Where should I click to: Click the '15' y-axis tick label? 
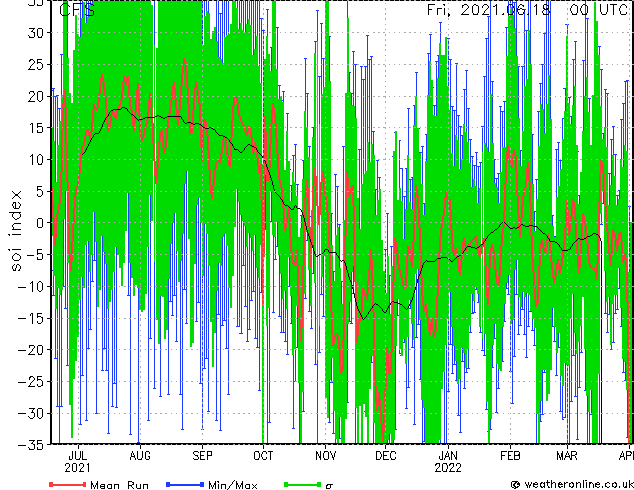click(x=37, y=128)
